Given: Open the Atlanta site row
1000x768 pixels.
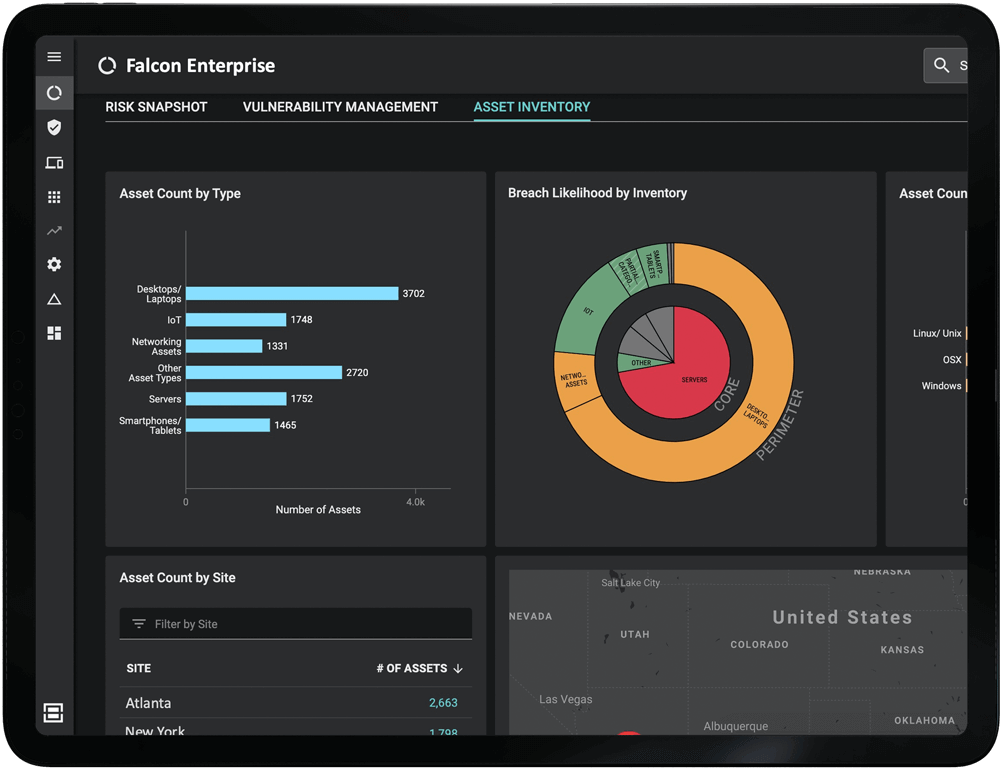Looking at the screenshot, I should [295, 703].
